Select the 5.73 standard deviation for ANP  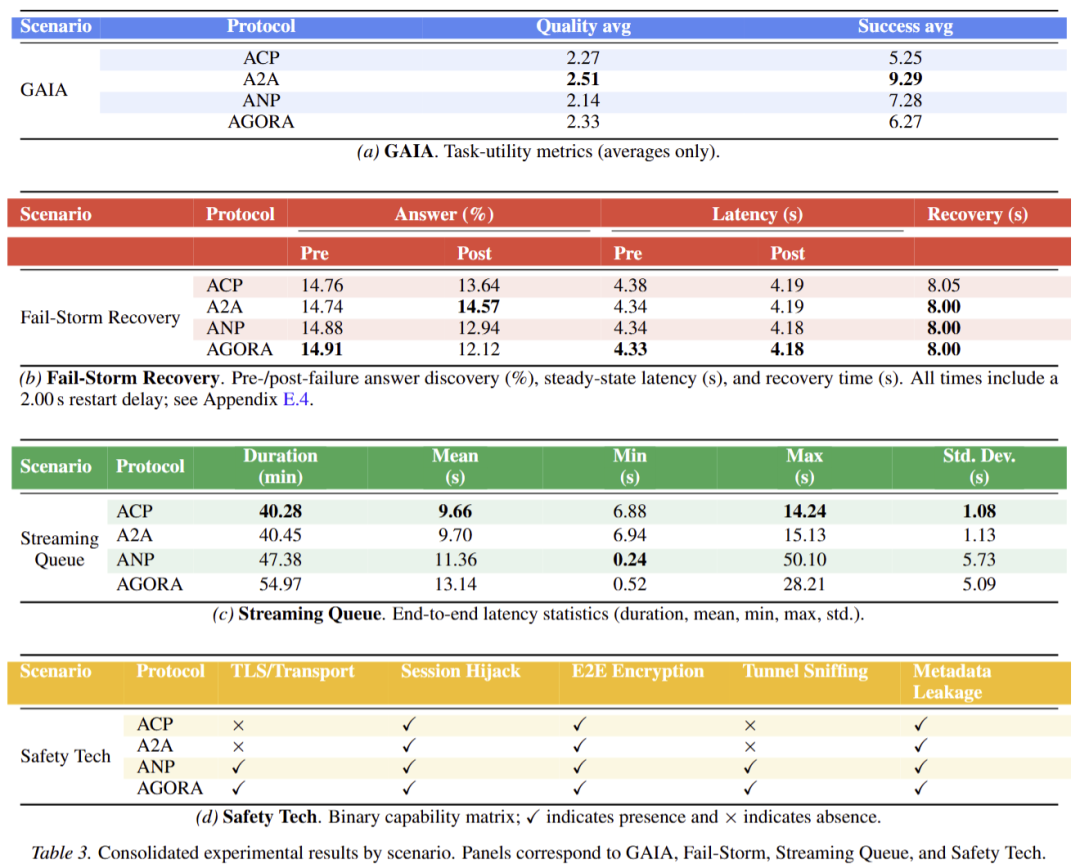pyautogui.click(x=979, y=559)
